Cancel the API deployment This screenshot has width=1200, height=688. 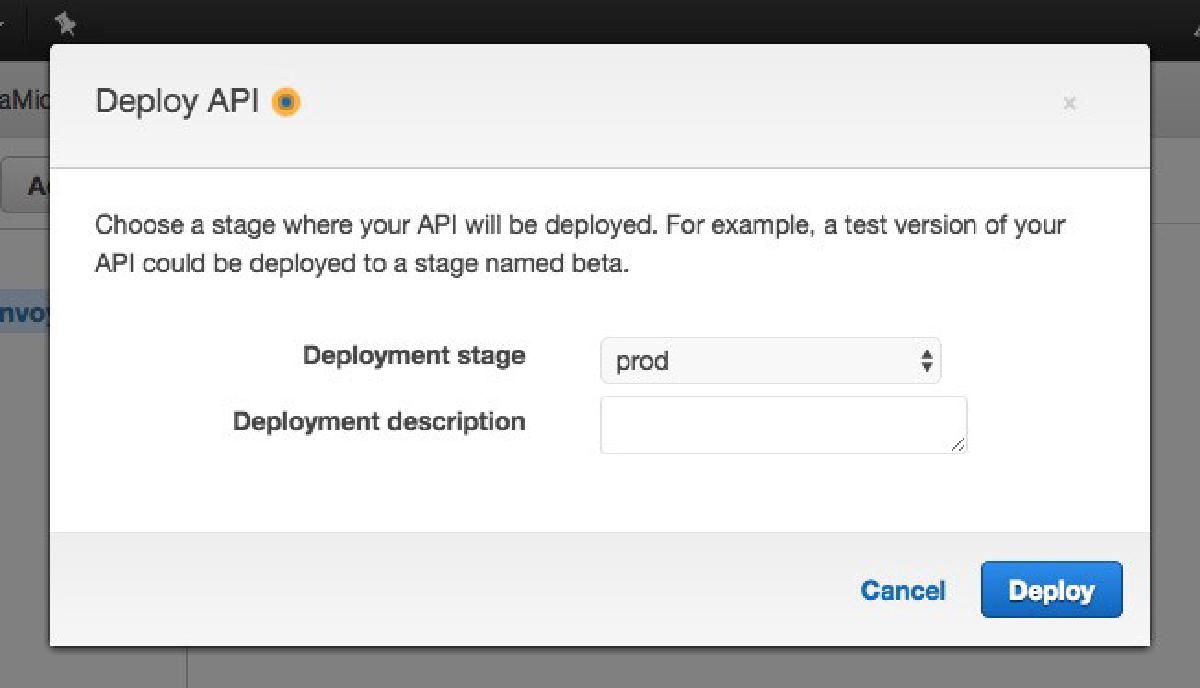[x=902, y=590]
